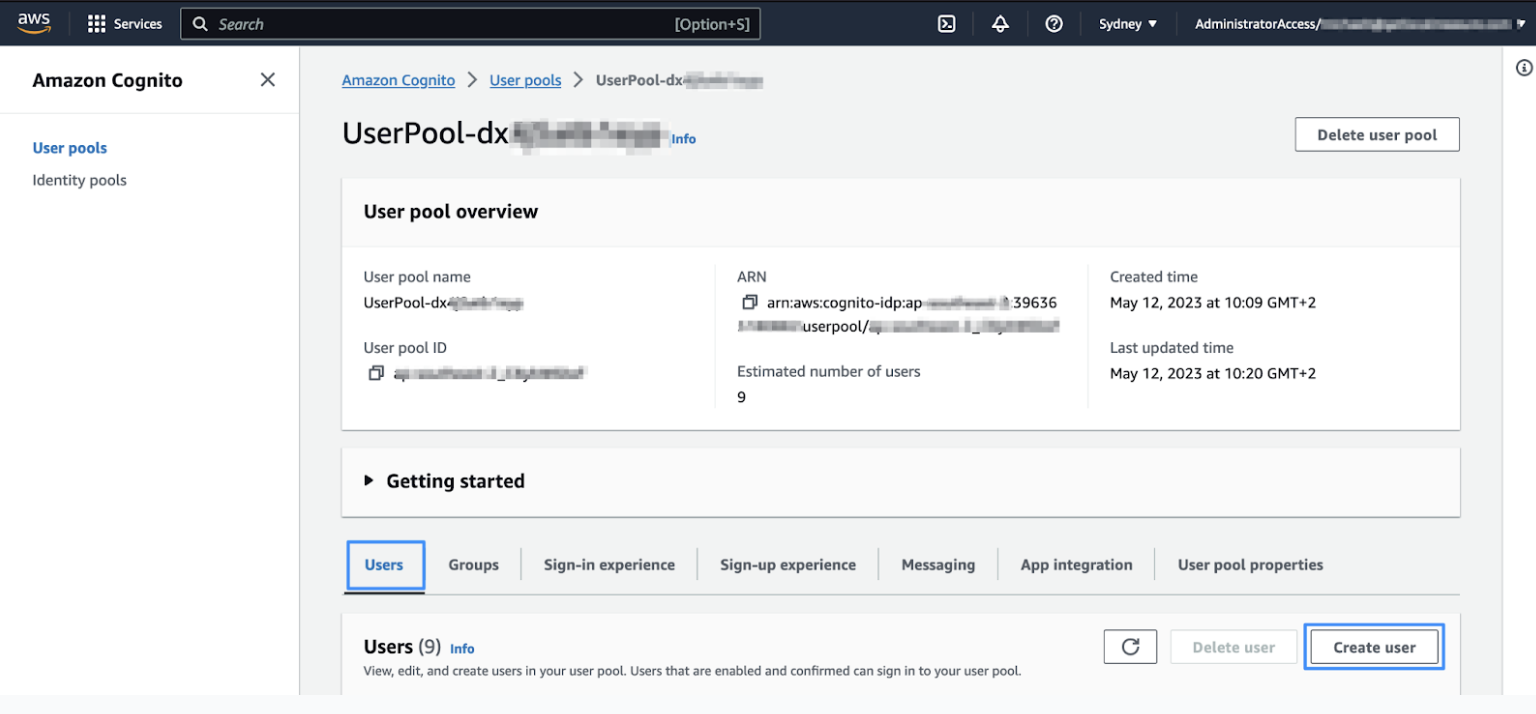Select Identity pools in sidebar
The width and height of the screenshot is (1536, 714).
[x=79, y=180]
